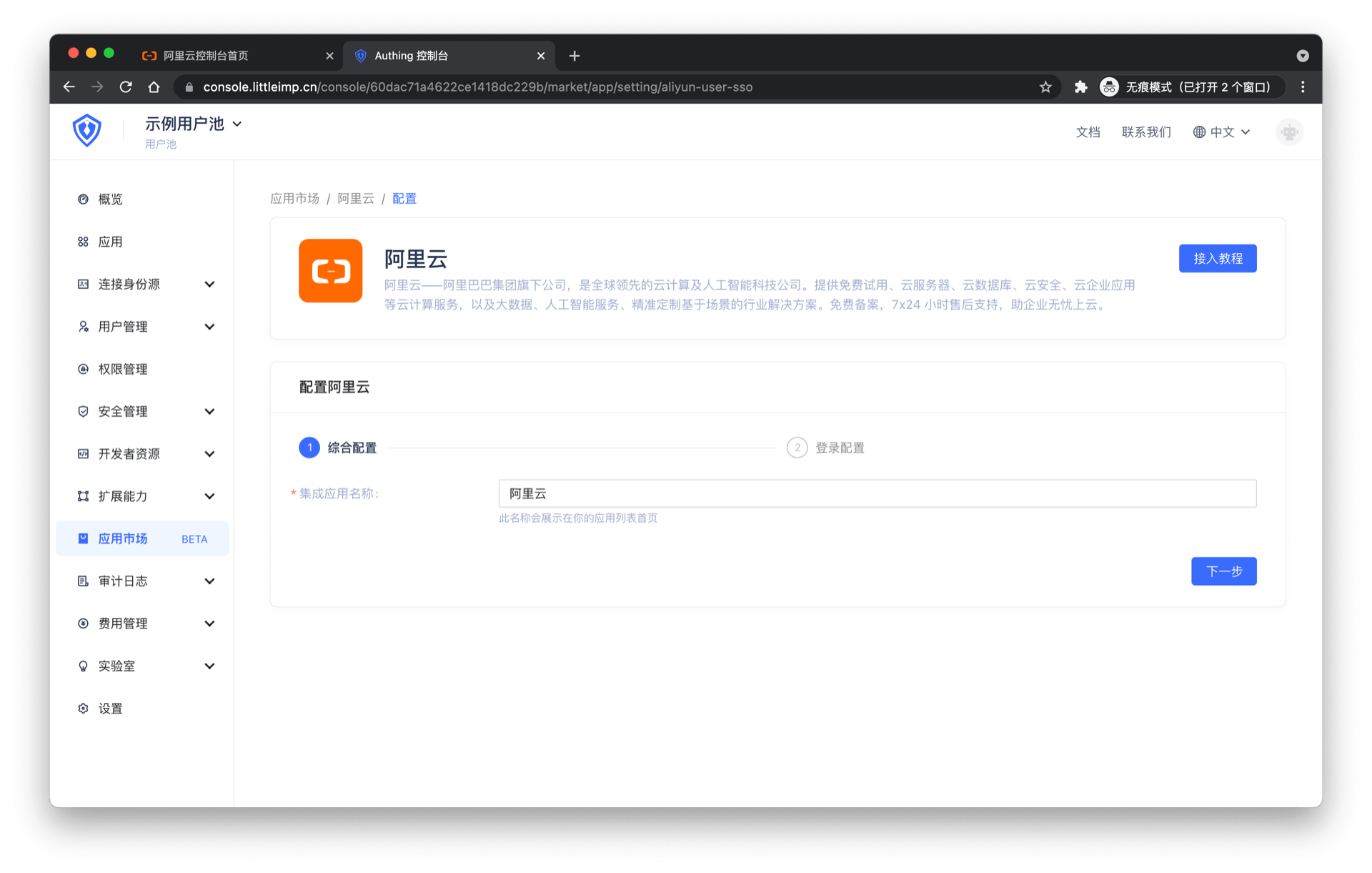
Task: Open Chrome three-dot menu
Action: tap(1303, 87)
